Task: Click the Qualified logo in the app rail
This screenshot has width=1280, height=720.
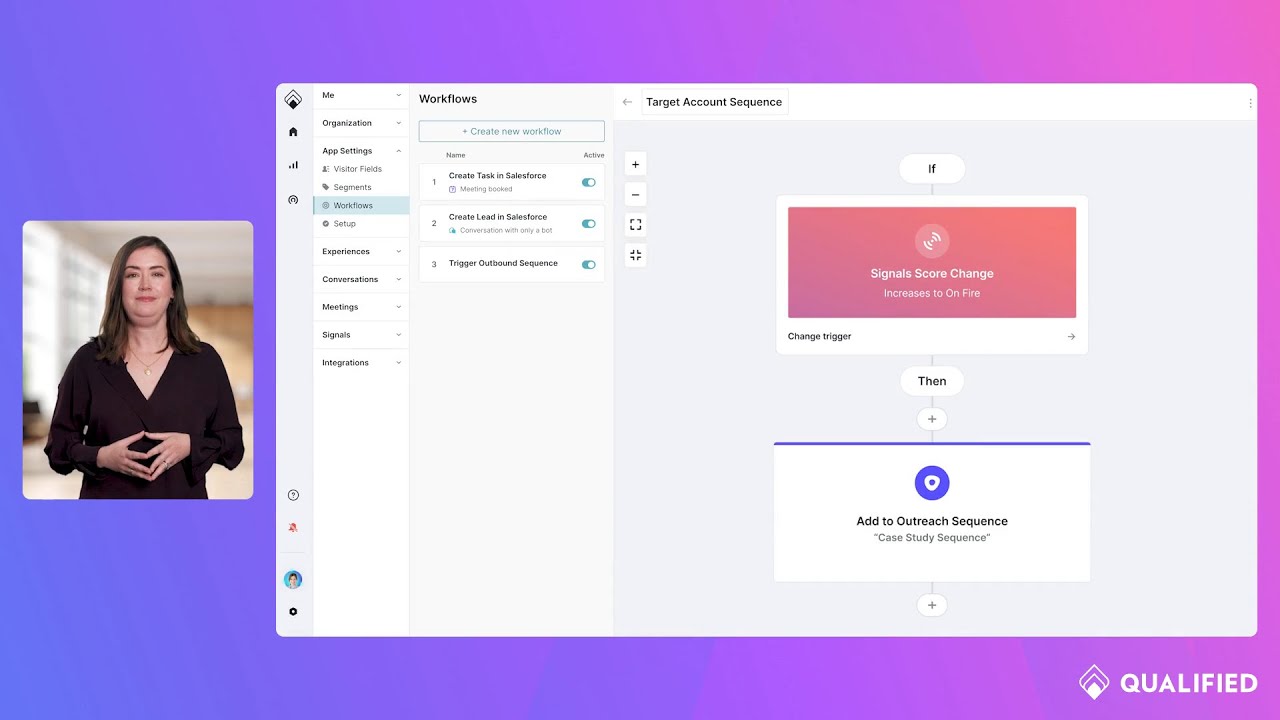Action: (x=293, y=99)
